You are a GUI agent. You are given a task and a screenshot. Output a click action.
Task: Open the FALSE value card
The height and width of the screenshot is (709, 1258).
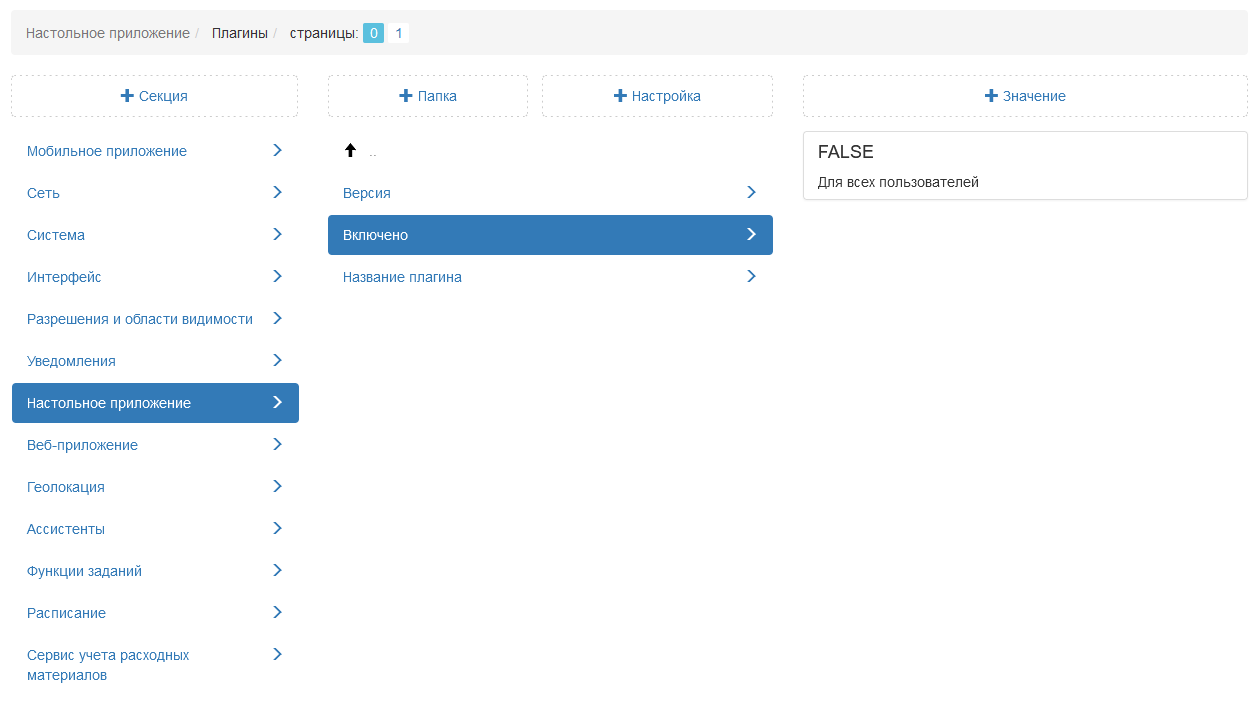point(1025,165)
